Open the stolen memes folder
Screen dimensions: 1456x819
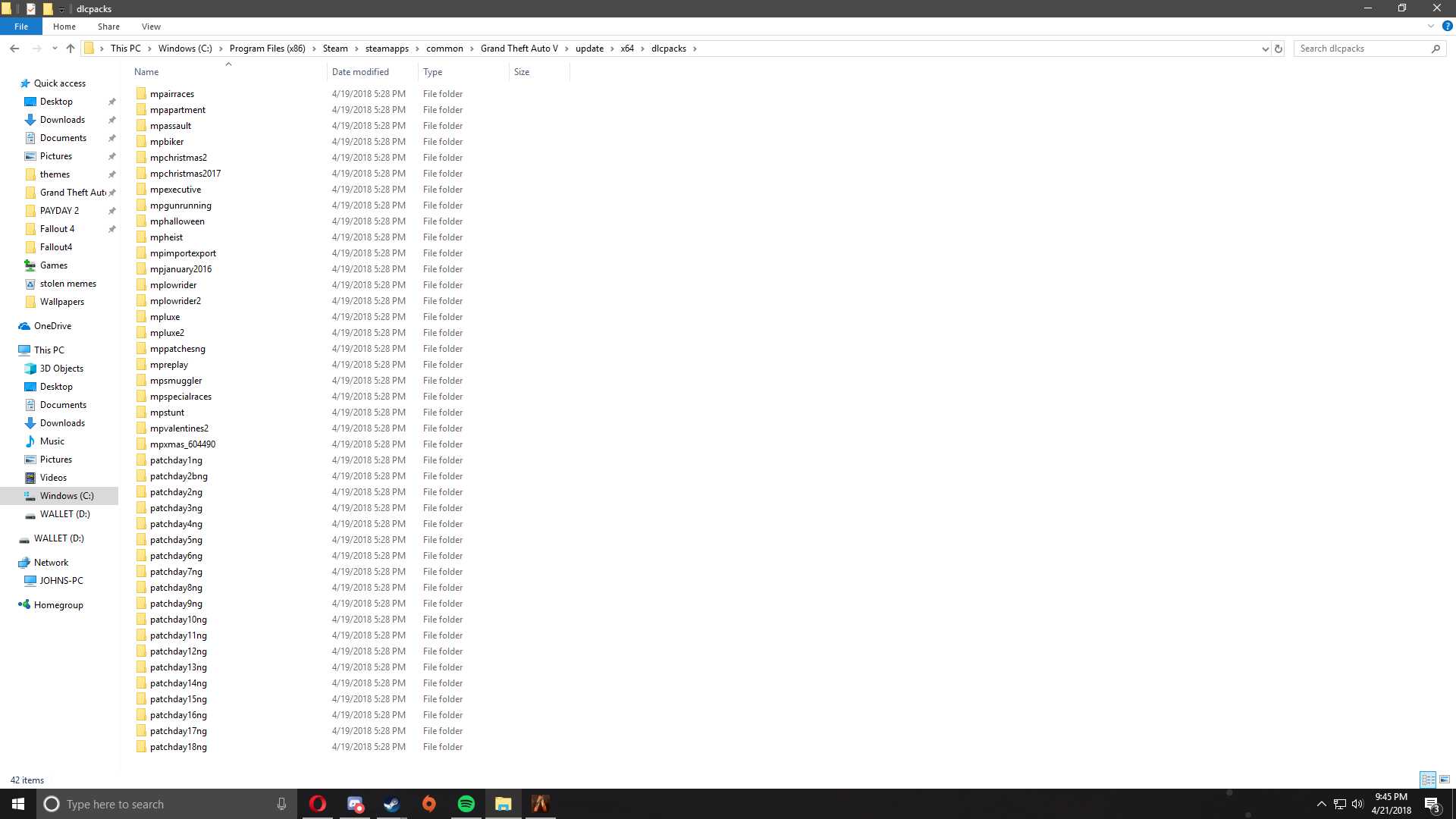tap(67, 284)
